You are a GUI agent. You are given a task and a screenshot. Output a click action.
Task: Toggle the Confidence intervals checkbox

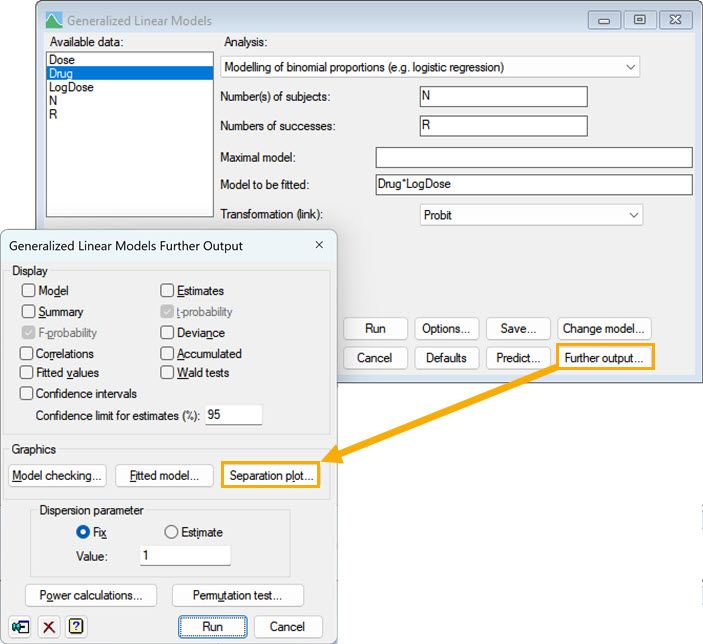coord(28,394)
